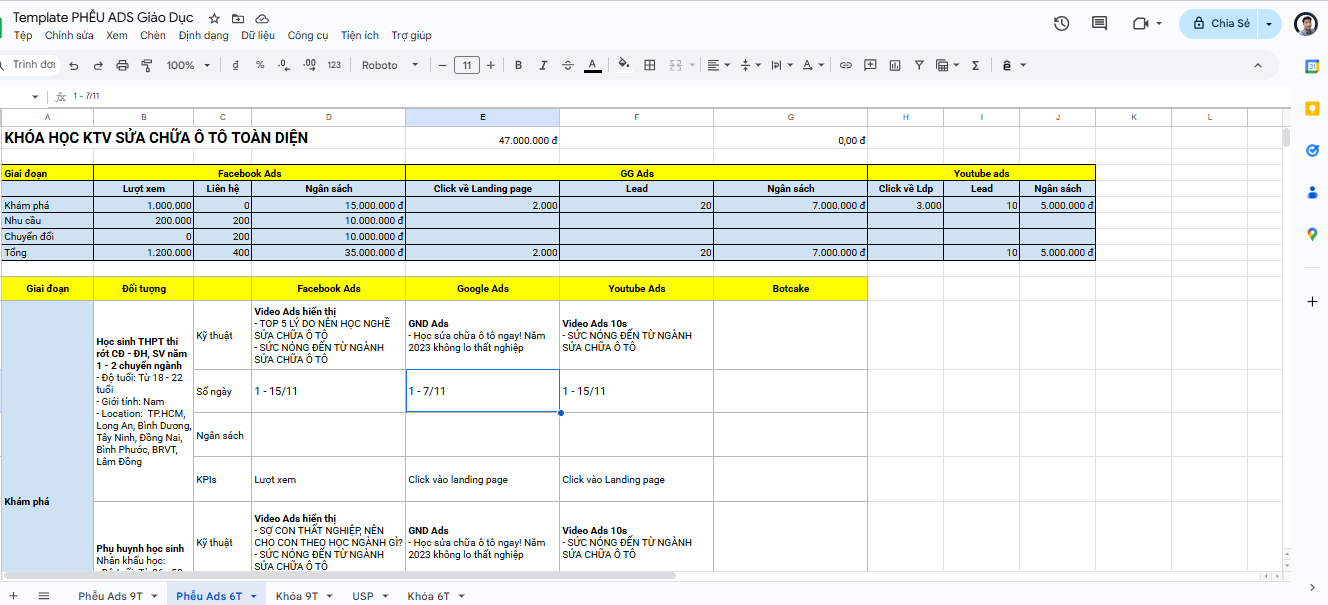Undo the last action

tap(73, 65)
